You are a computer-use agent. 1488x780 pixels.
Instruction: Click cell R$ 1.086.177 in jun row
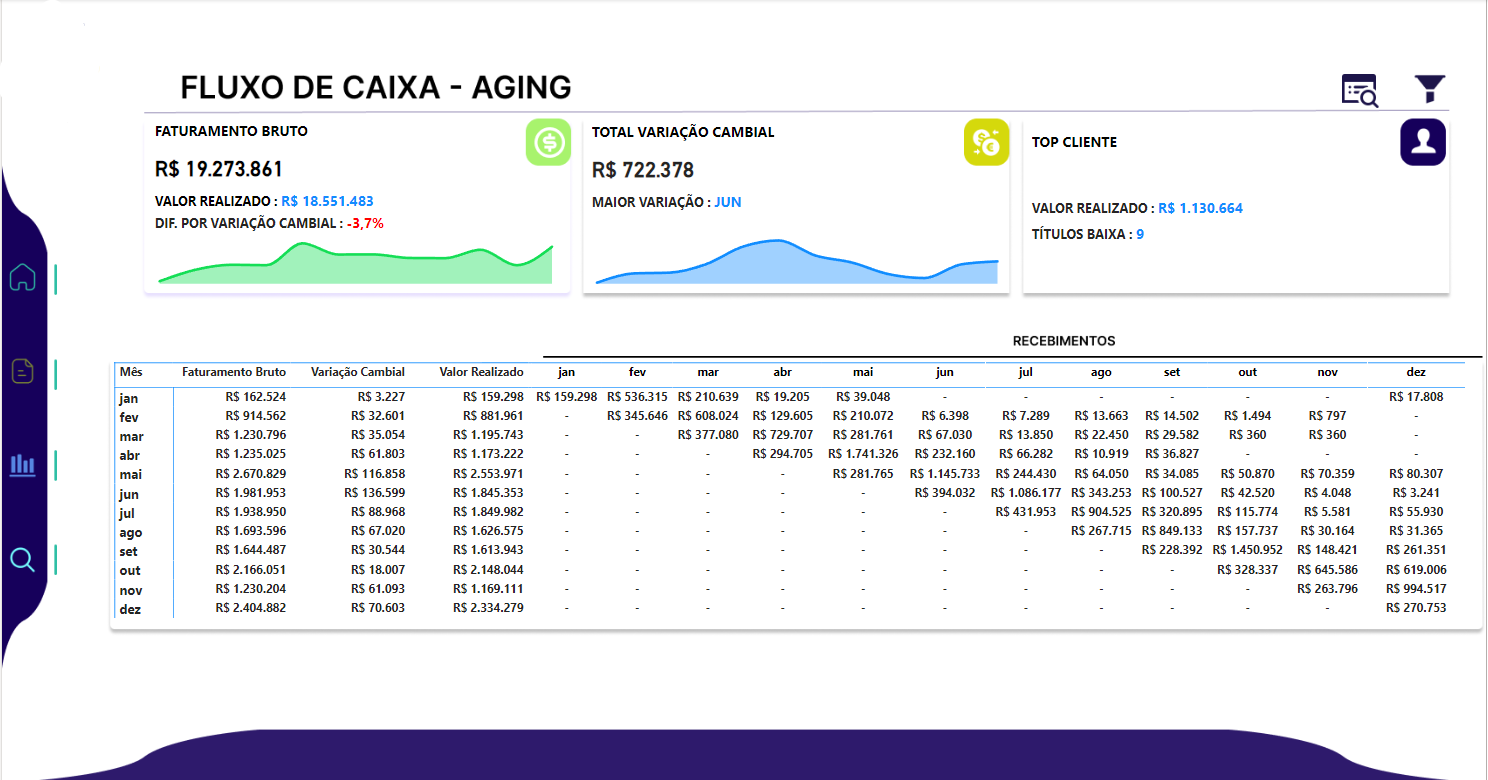(x=1026, y=492)
